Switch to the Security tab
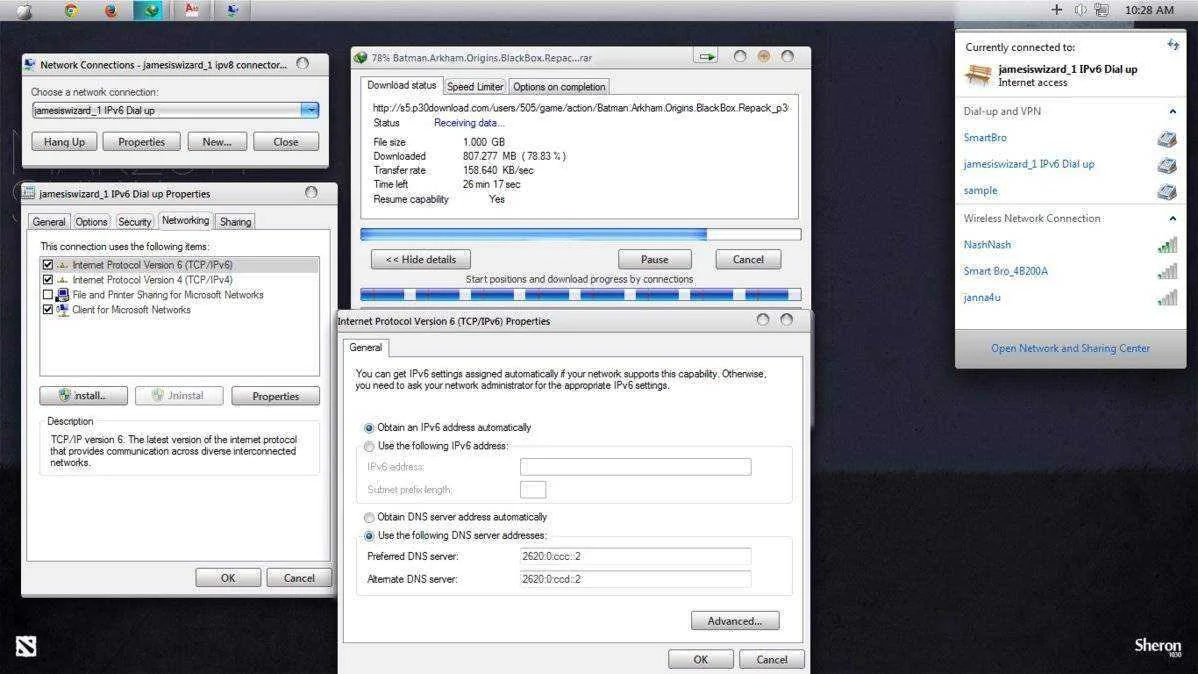The image size is (1198, 674). pos(134,222)
